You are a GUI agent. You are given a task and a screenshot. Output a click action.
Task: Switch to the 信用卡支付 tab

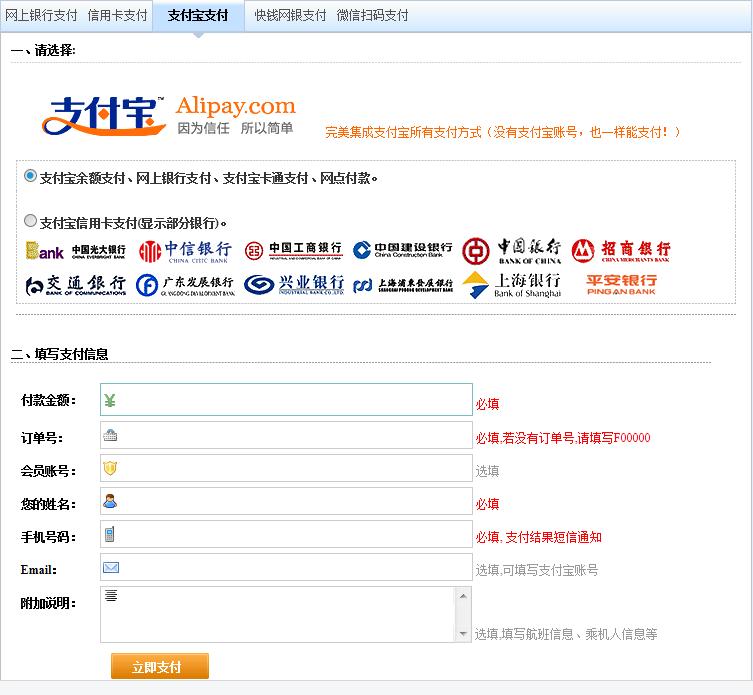click(x=118, y=15)
